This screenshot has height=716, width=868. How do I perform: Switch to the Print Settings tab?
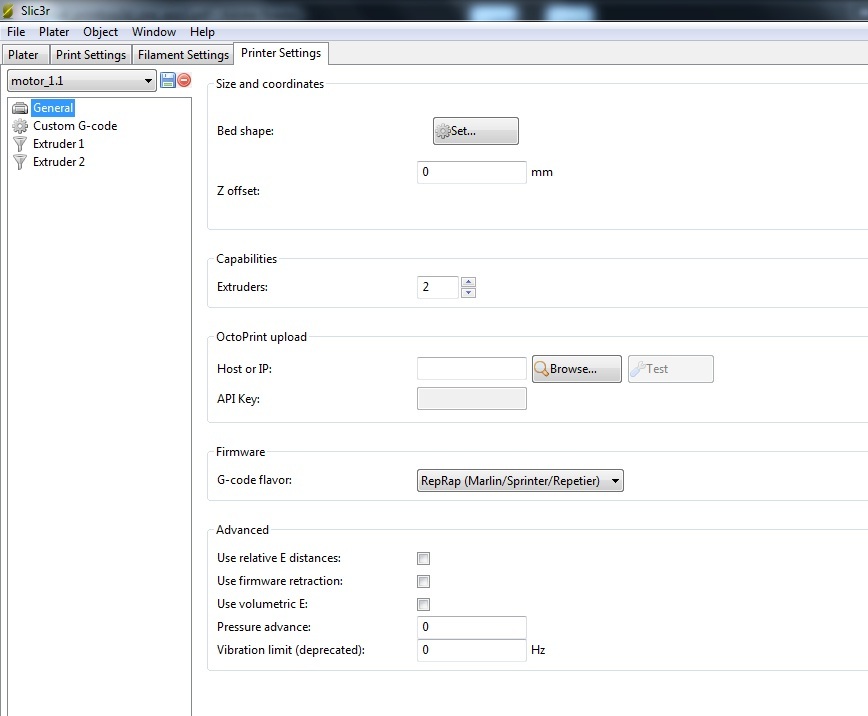click(x=91, y=55)
